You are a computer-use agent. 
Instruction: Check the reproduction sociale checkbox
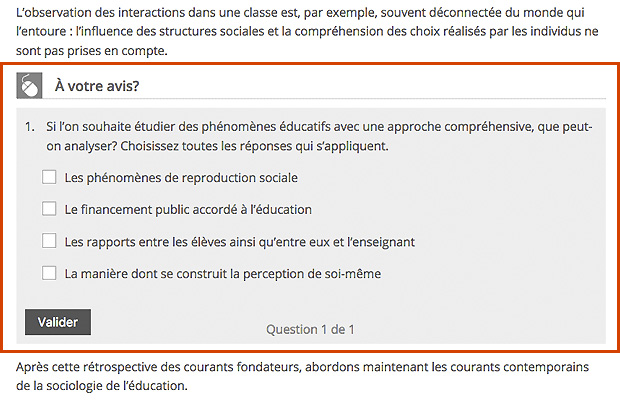[x=49, y=178]
